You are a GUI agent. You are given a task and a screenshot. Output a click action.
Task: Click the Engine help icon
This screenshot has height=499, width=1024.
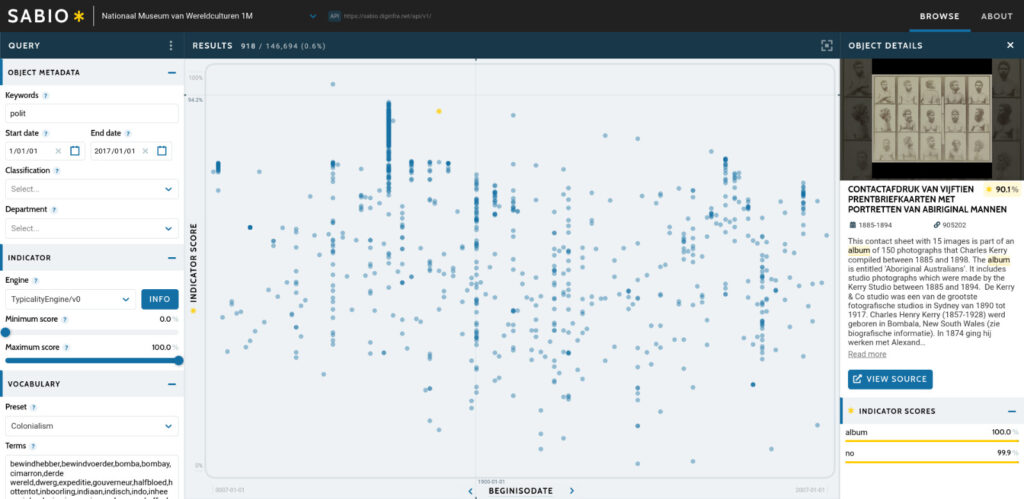[x=35, y=280]
